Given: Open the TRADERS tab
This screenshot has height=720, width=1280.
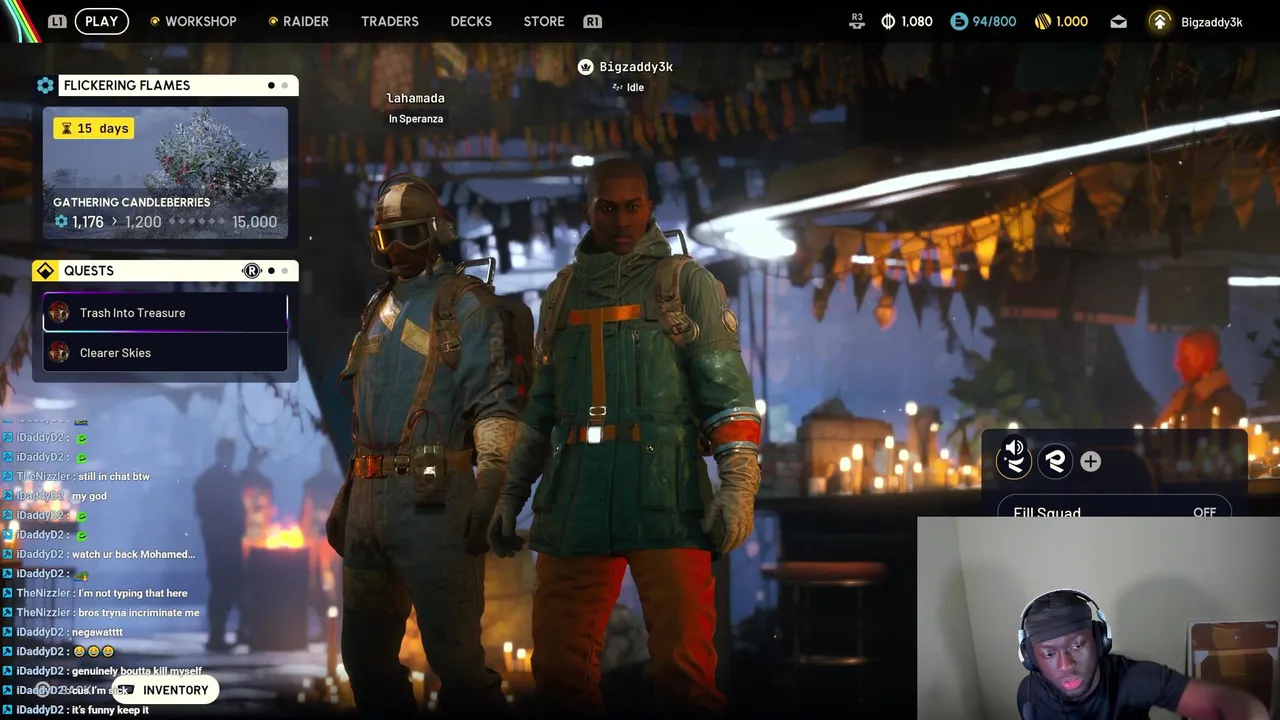Looking at the screenshot, I should pos(390,21).
